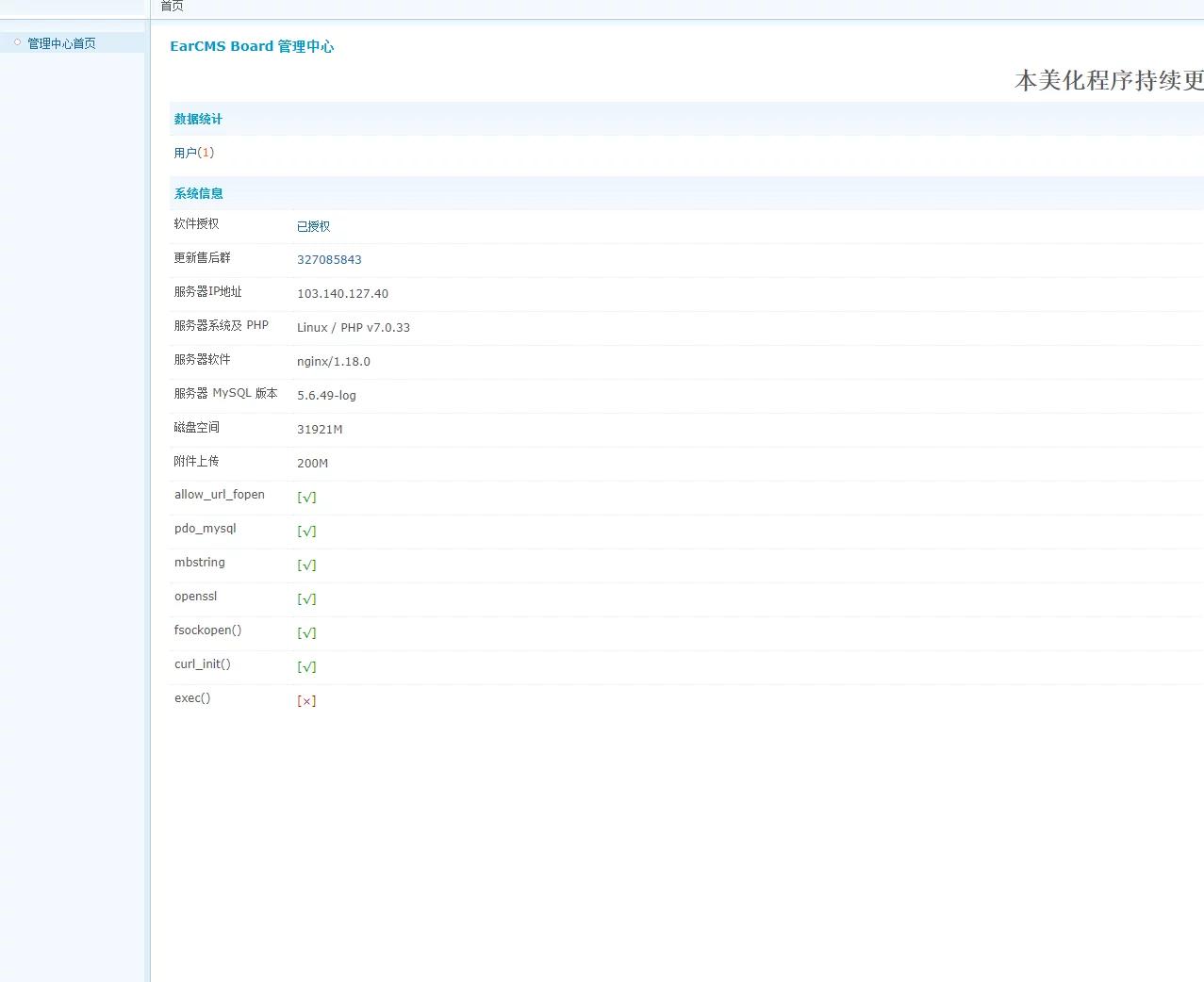Screen dimensions: 1204x982
Task: Click the green check icon beside allow_url_fopen
Action: tap(306, 497)
